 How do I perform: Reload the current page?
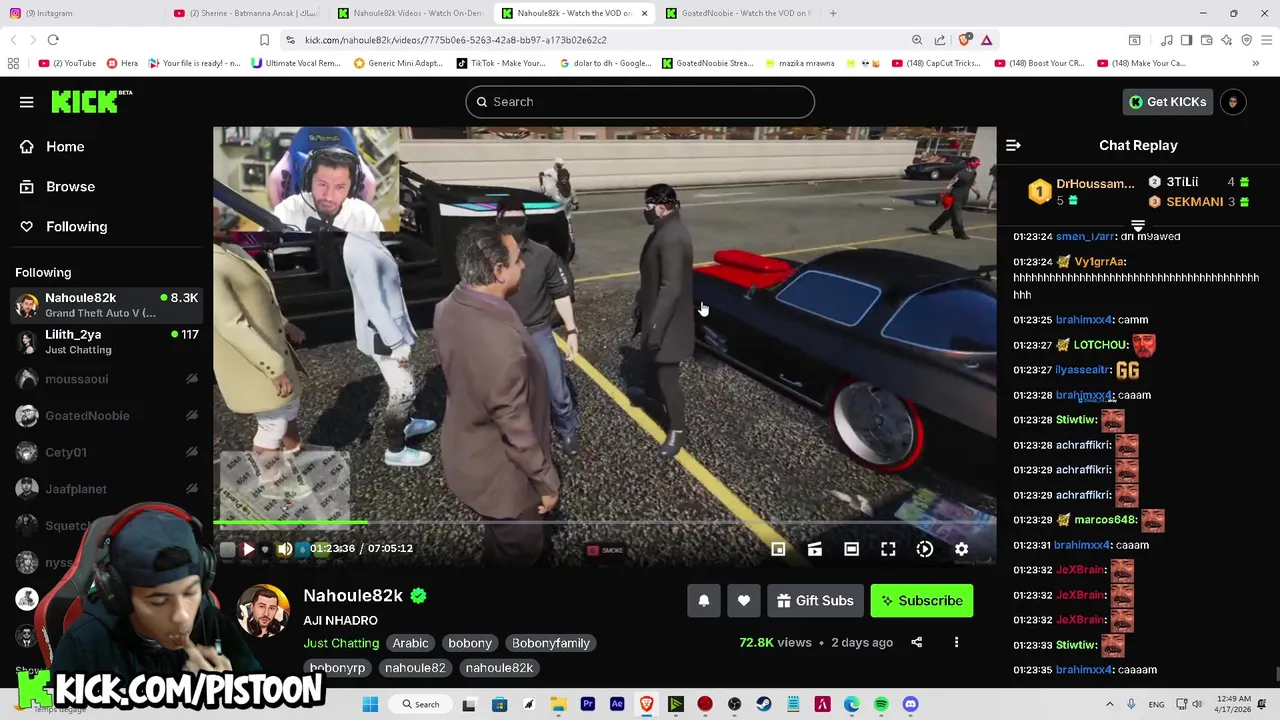point(53,40)
